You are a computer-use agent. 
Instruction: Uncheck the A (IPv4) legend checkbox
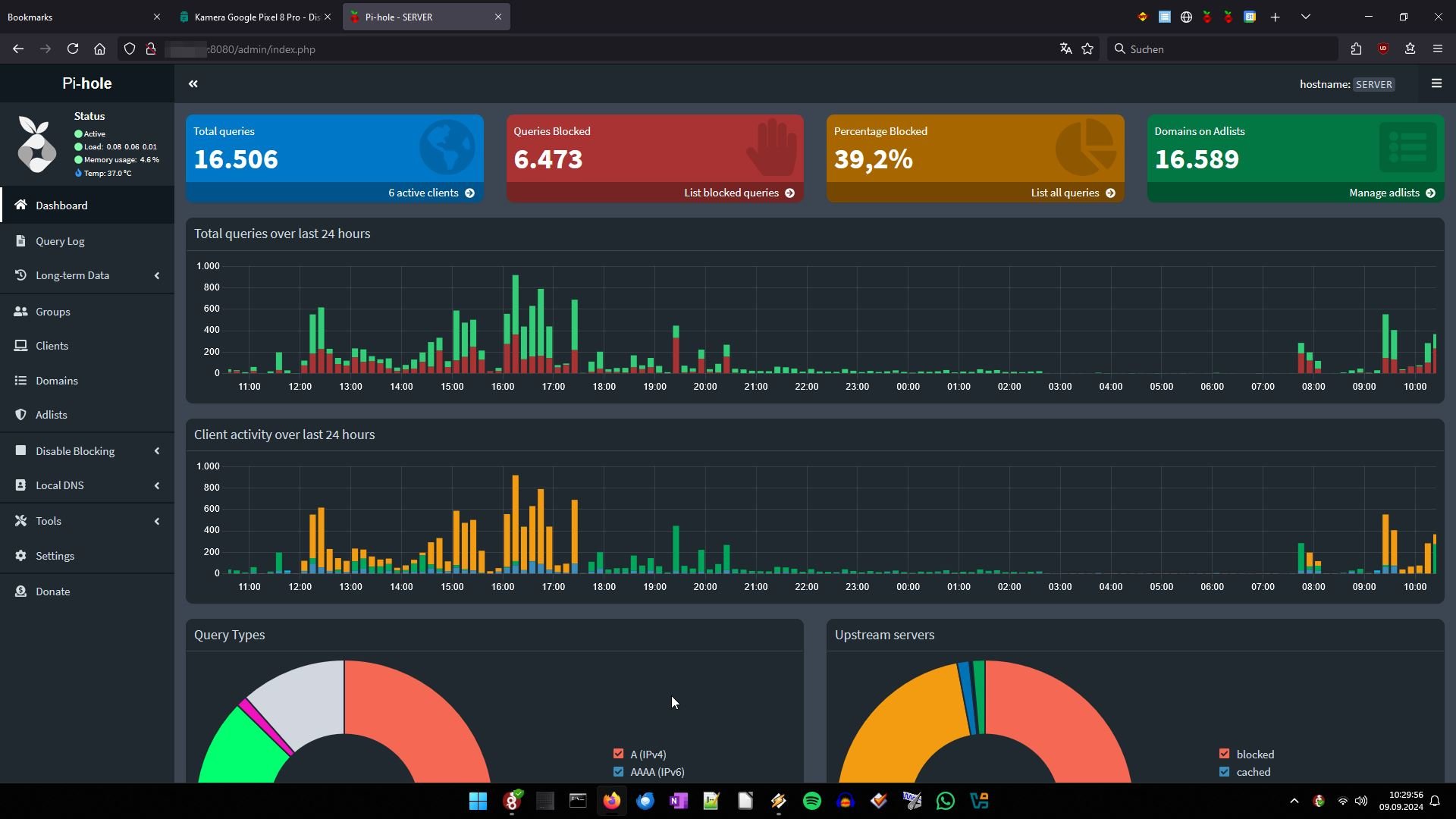coord(618,754)
